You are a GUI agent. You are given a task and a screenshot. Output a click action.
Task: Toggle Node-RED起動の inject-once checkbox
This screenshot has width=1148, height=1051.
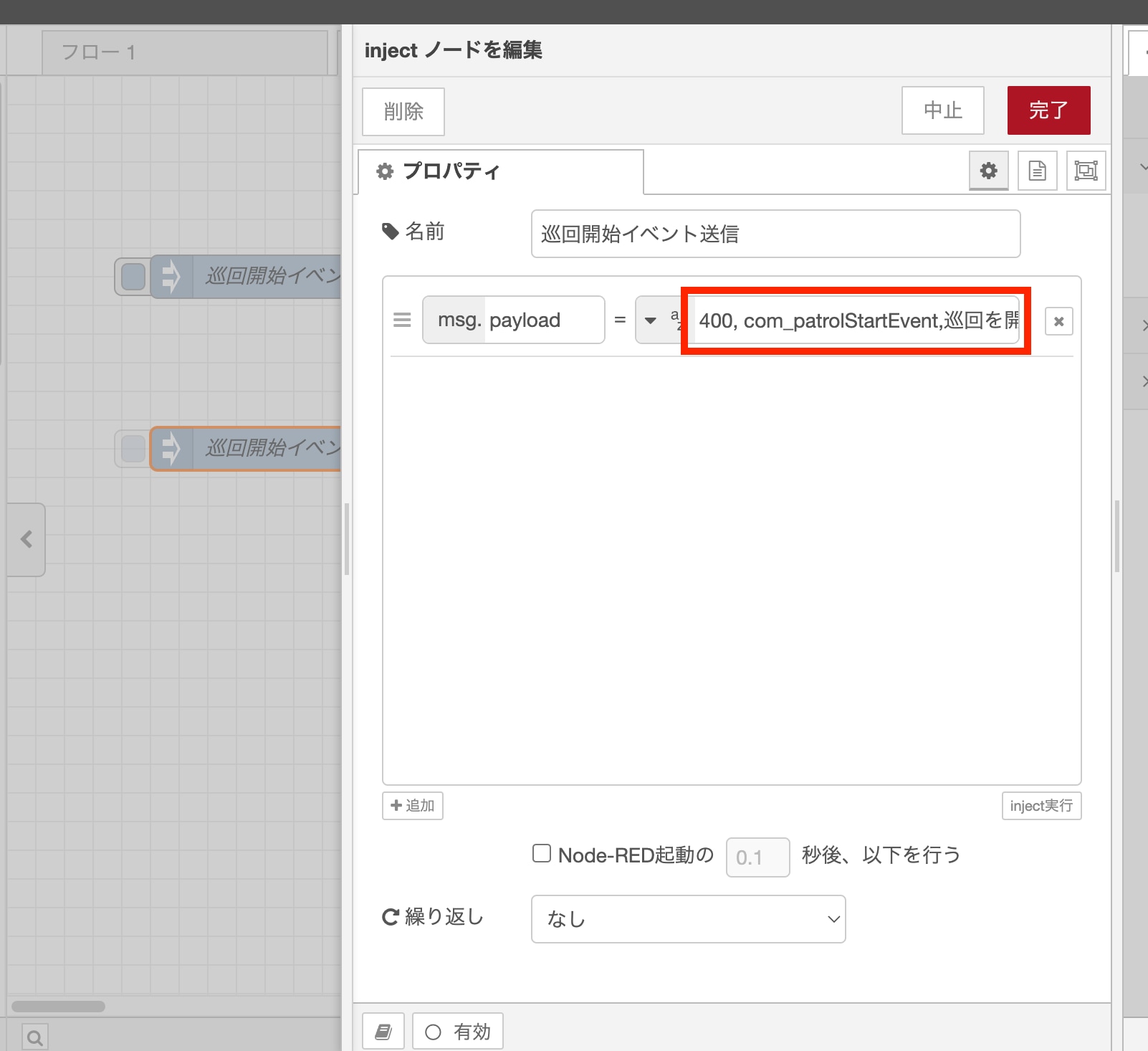click(542, 853)
